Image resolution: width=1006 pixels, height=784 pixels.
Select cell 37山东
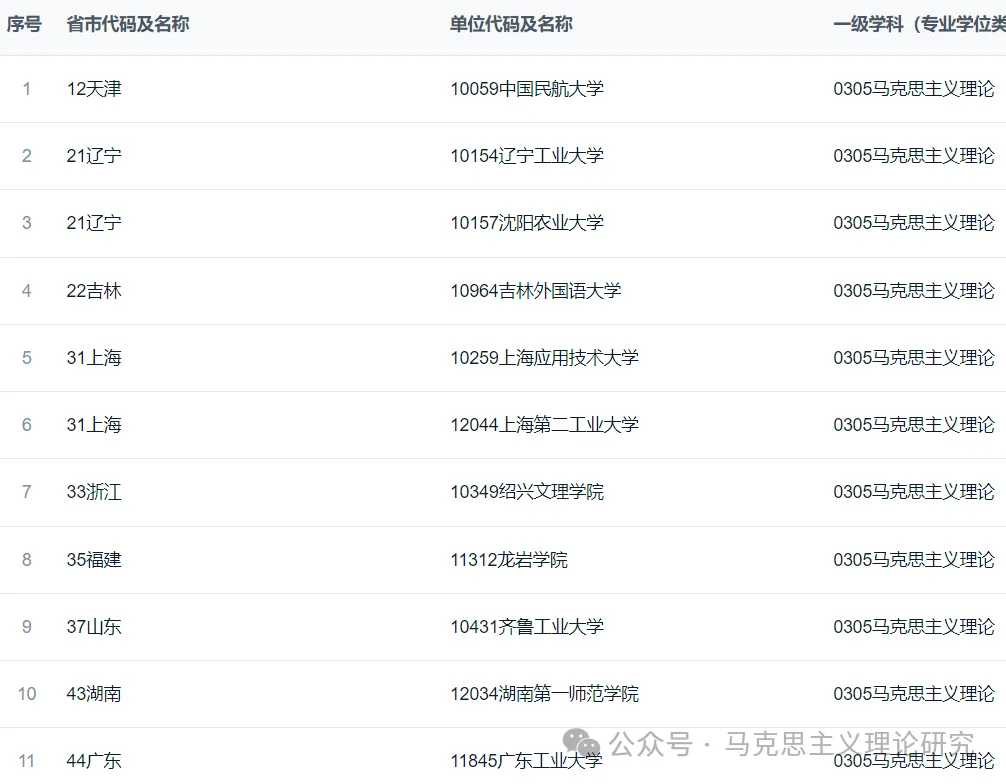(x=94, y=627)
